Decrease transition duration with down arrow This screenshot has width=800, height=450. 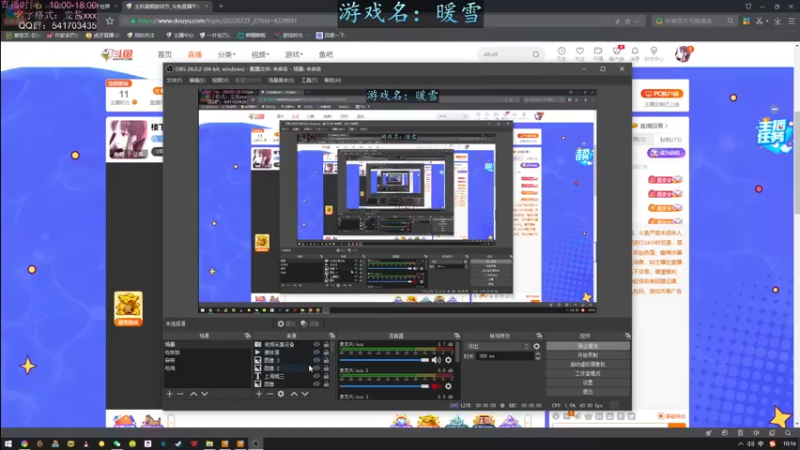[x=537, y=358]
